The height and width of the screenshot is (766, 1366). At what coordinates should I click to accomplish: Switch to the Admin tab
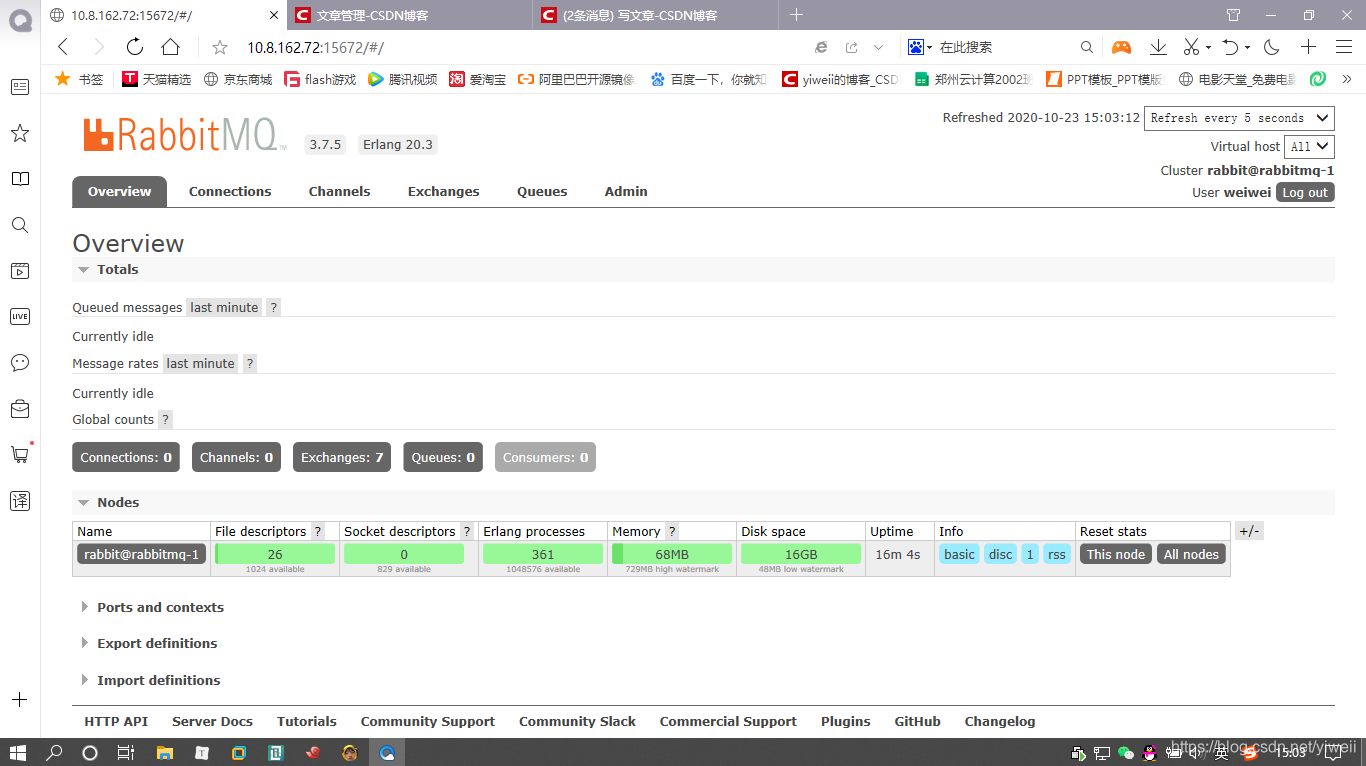coord(626,192)
